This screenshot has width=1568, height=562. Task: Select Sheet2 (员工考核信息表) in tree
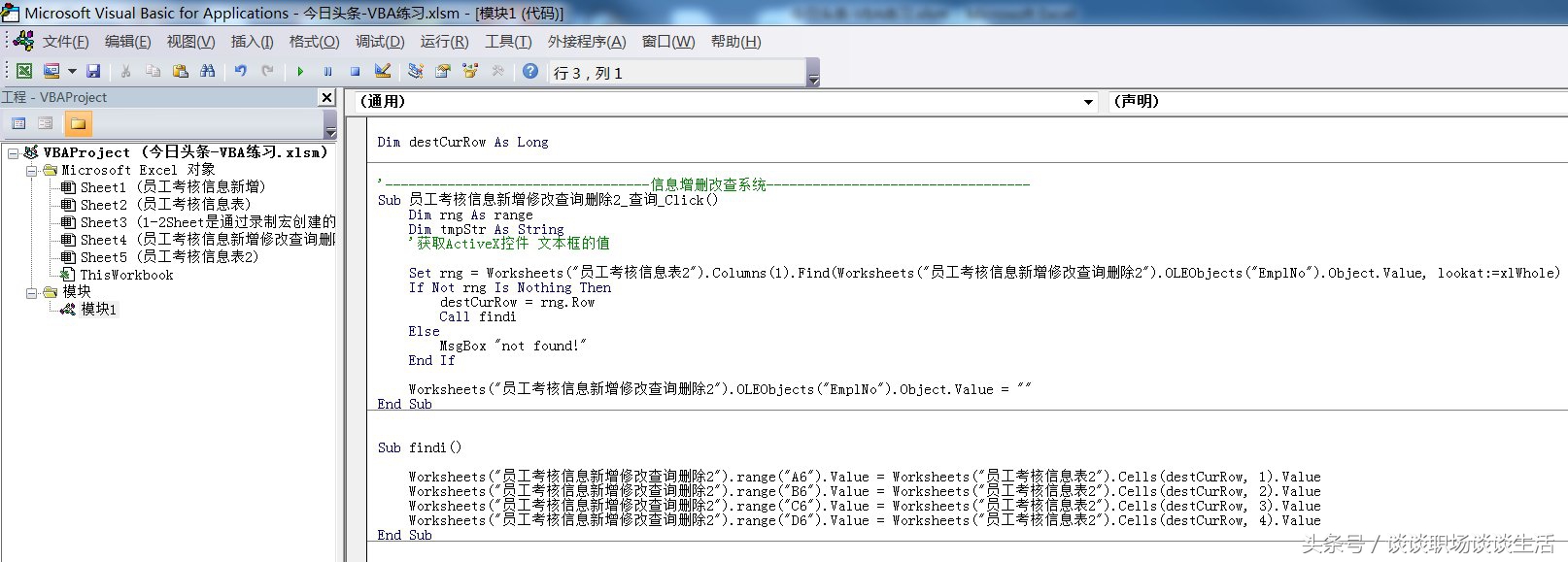coord(156,204)
